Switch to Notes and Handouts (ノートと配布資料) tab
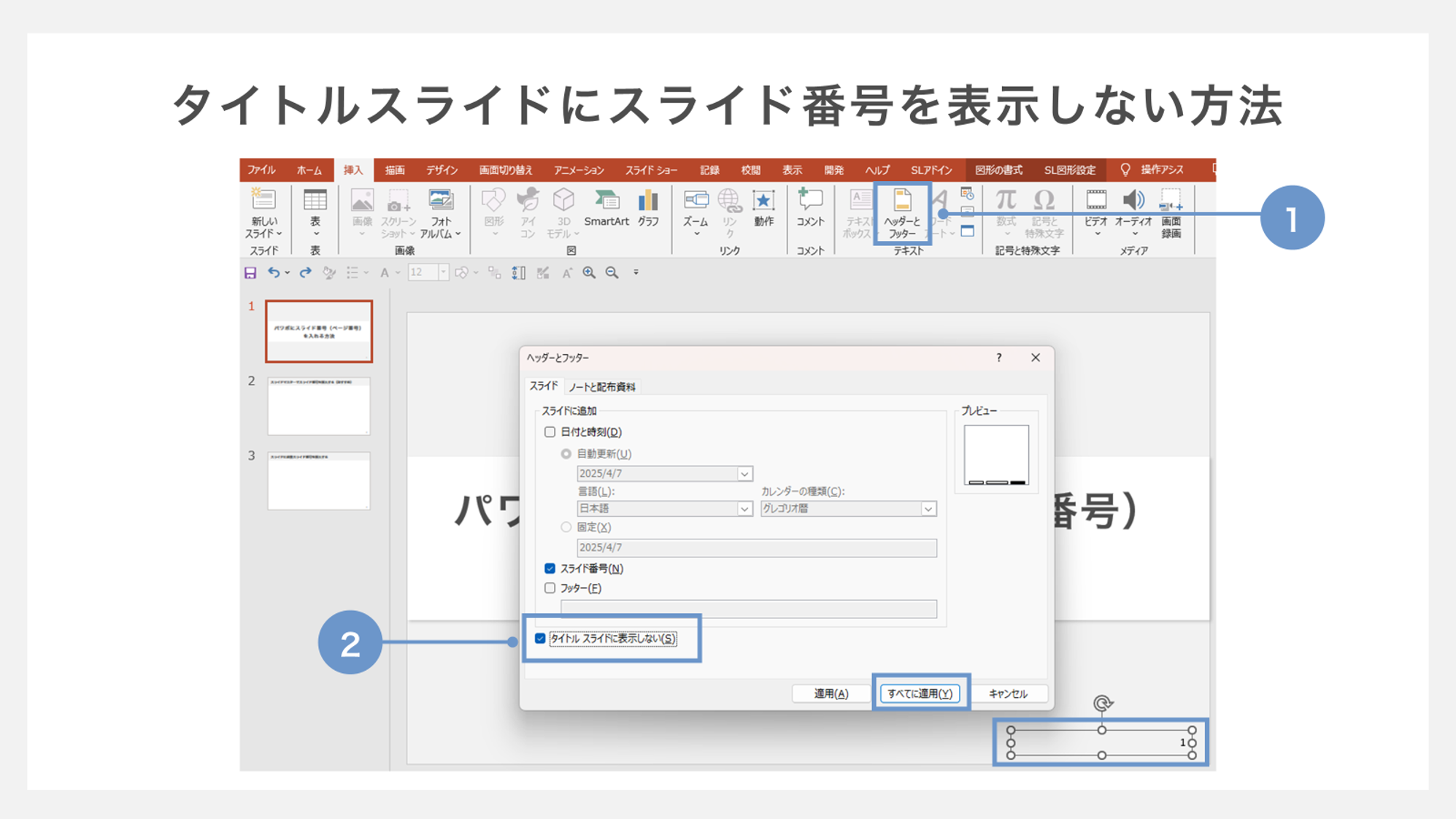The width and height of the screenshot is (1456, 819). (x=602, y=387)
